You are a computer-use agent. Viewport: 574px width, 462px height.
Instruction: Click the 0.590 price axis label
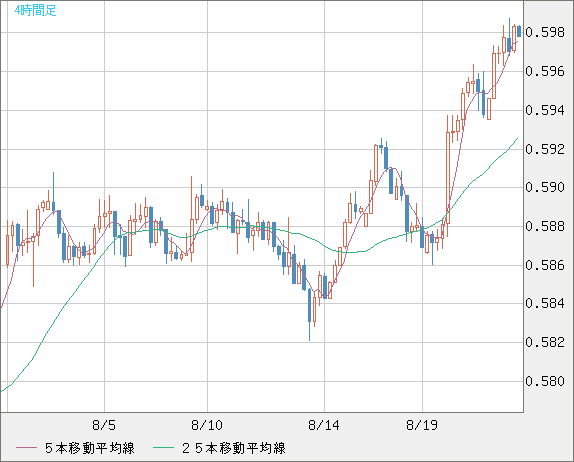pos(545,187)
